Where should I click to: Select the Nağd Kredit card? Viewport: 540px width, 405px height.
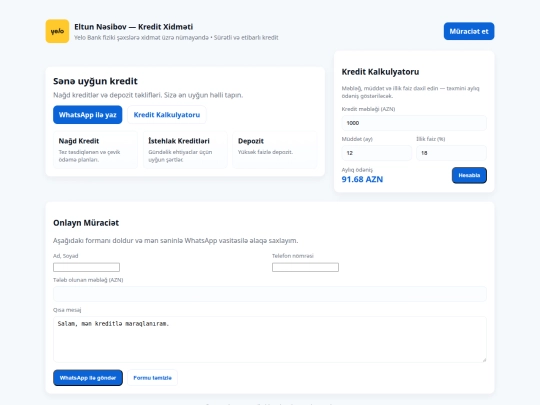95,150
